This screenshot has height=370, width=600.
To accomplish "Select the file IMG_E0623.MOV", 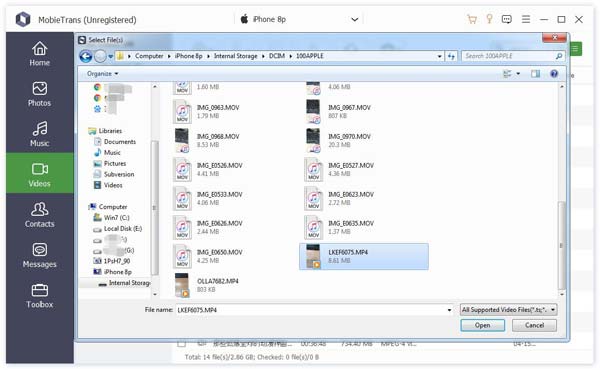I will click(x=339, y=198).
